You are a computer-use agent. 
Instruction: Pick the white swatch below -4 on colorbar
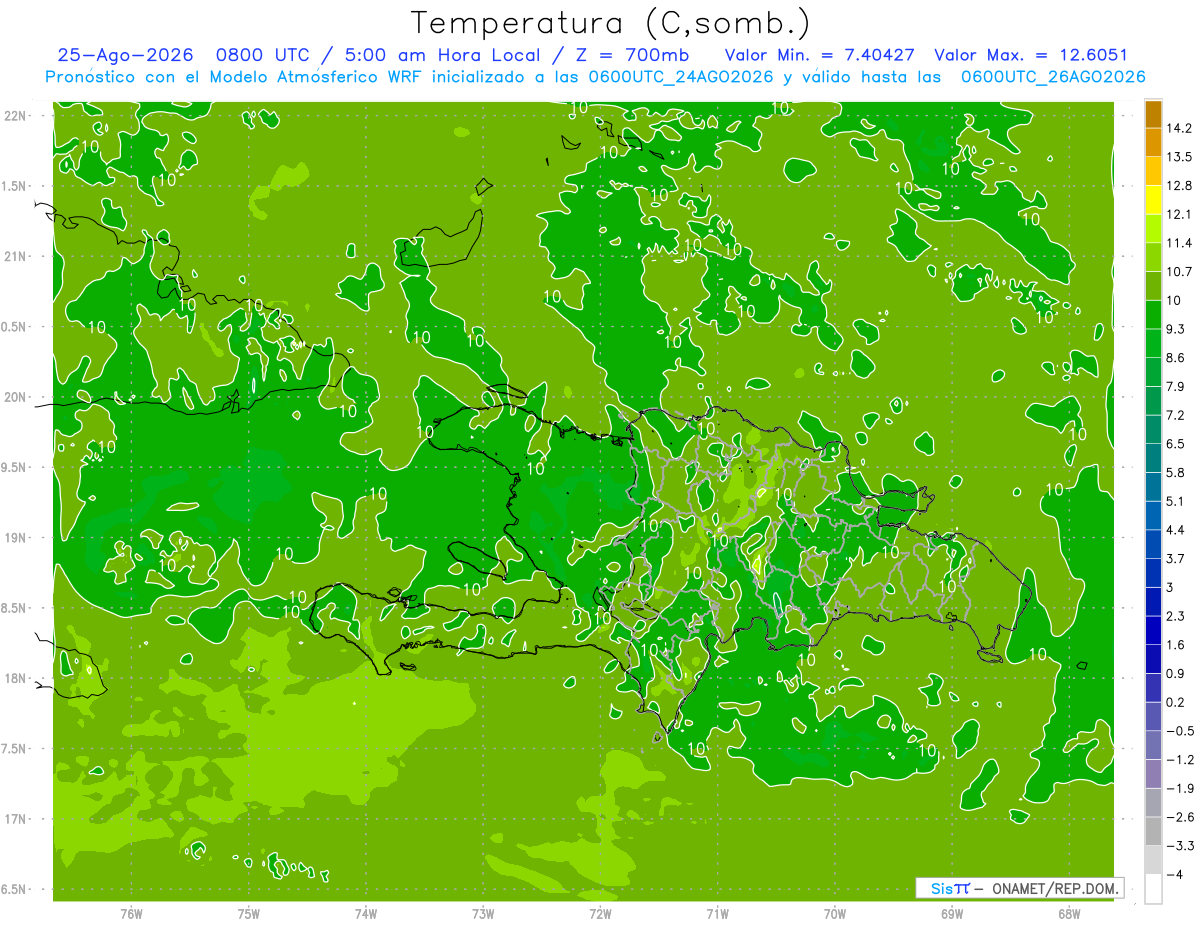(1153, 889)
